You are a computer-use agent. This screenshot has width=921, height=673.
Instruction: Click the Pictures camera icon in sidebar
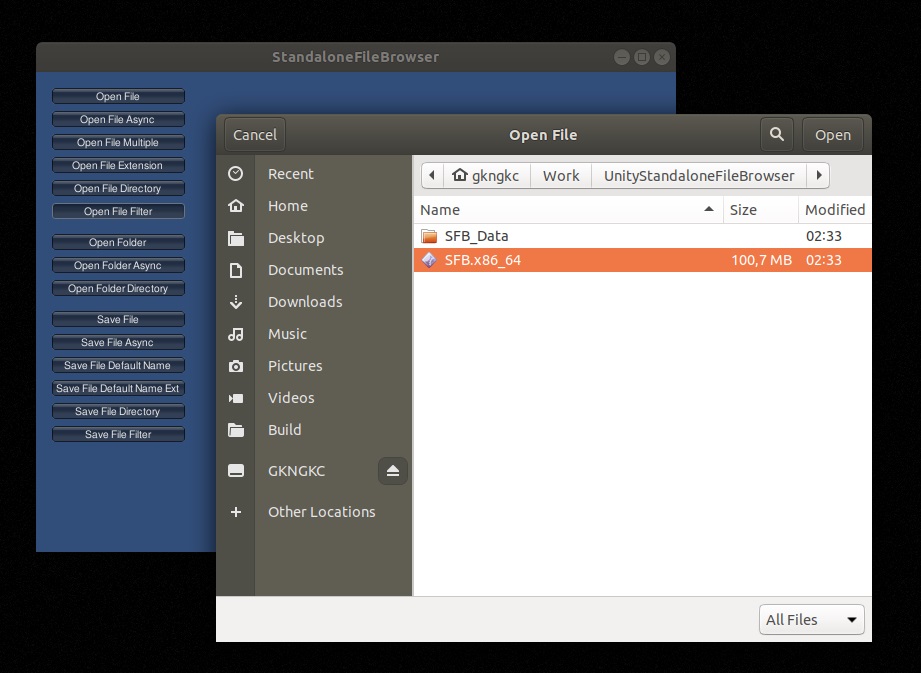tap(236, 366)
